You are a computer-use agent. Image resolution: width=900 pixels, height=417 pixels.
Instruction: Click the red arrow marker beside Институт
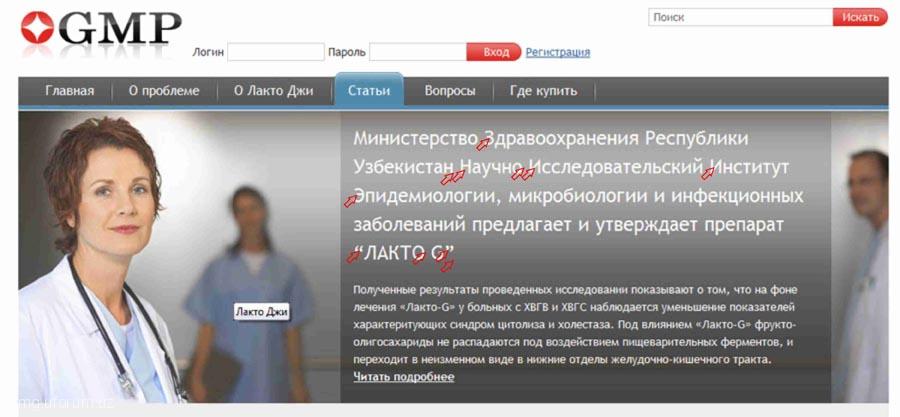tap(708, 172)
